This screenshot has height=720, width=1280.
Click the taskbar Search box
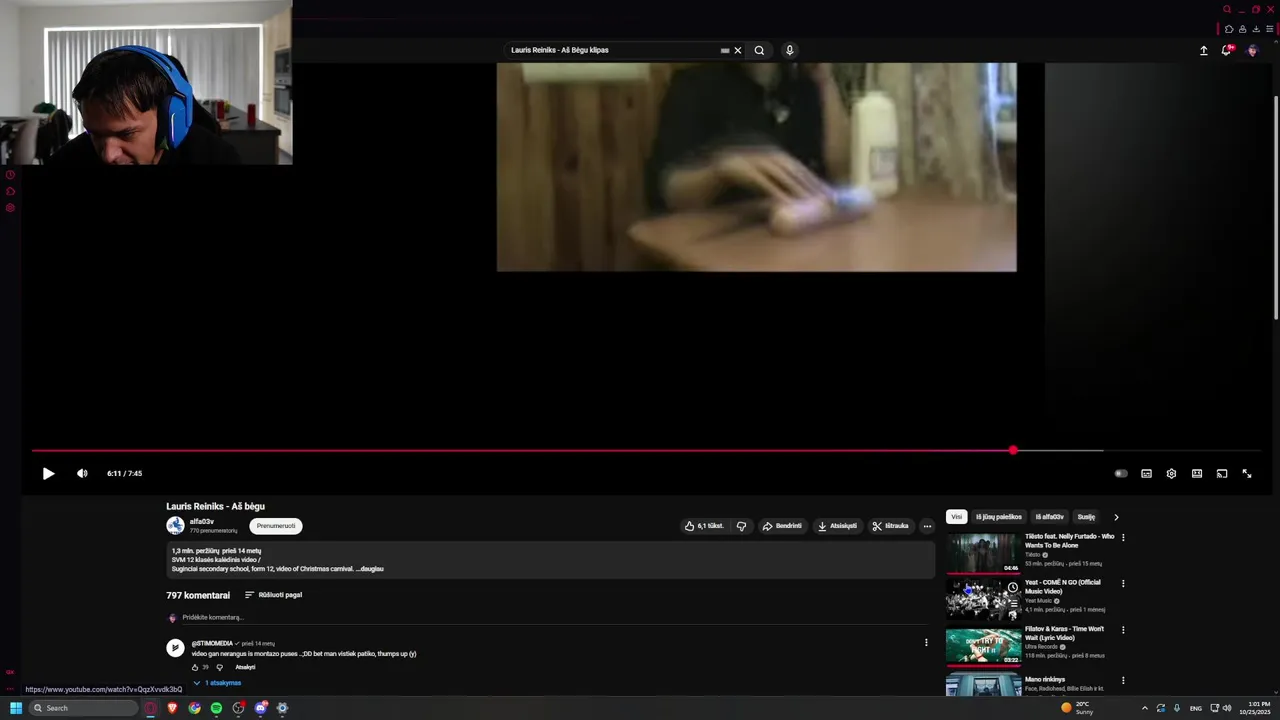coord(83,708)
